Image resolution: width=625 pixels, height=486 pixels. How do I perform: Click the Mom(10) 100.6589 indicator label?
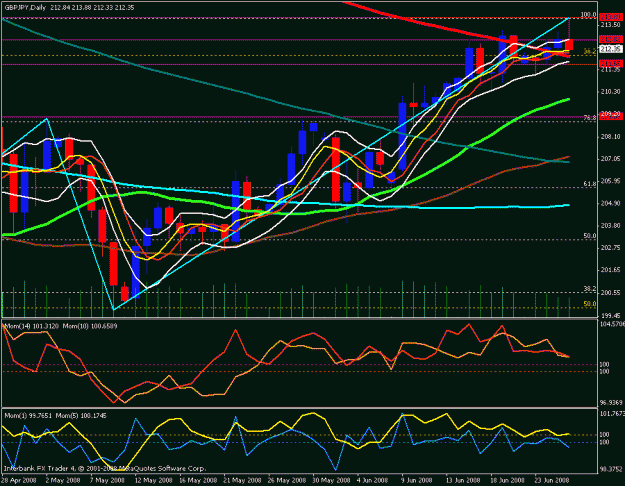90,326
